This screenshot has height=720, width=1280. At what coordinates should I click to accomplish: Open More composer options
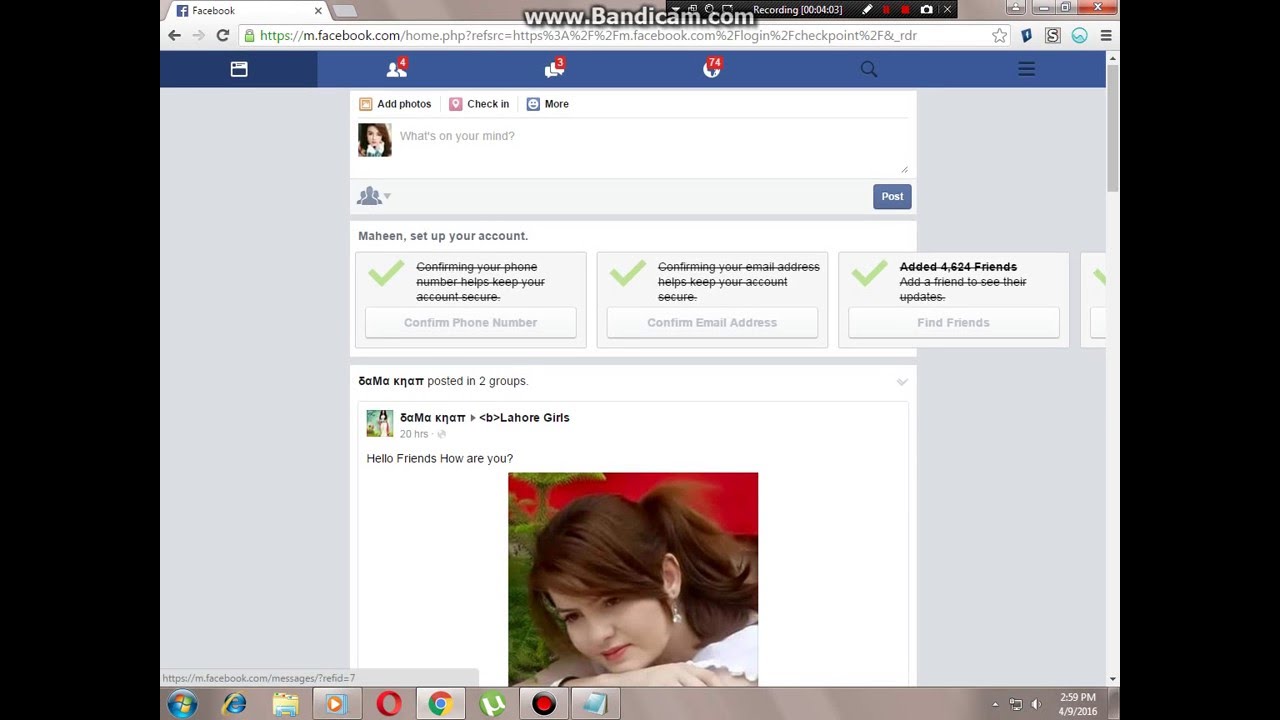tap(548, 104)
